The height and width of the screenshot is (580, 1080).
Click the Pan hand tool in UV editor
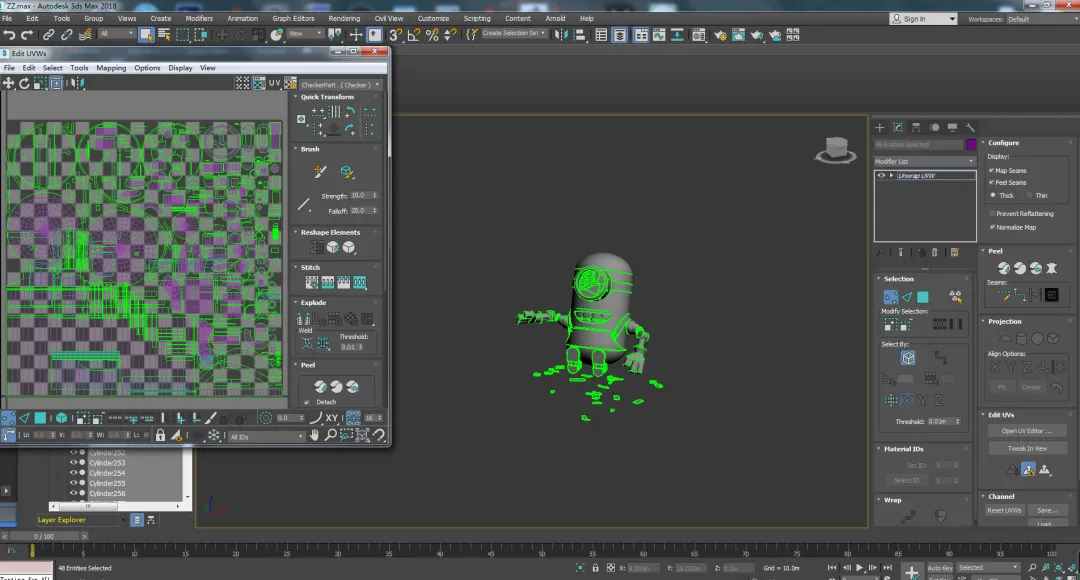point(315,435)
